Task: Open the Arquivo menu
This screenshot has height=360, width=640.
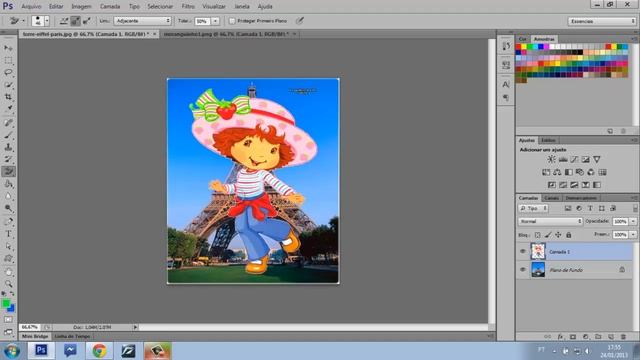Action: 31,7
